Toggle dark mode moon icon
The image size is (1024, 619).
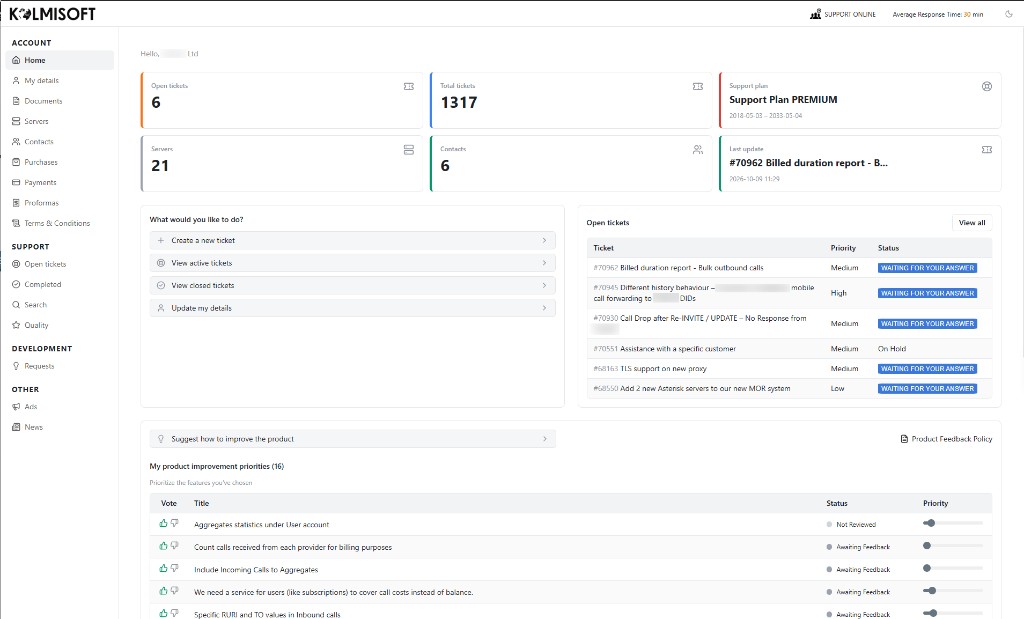point(1009,14)
